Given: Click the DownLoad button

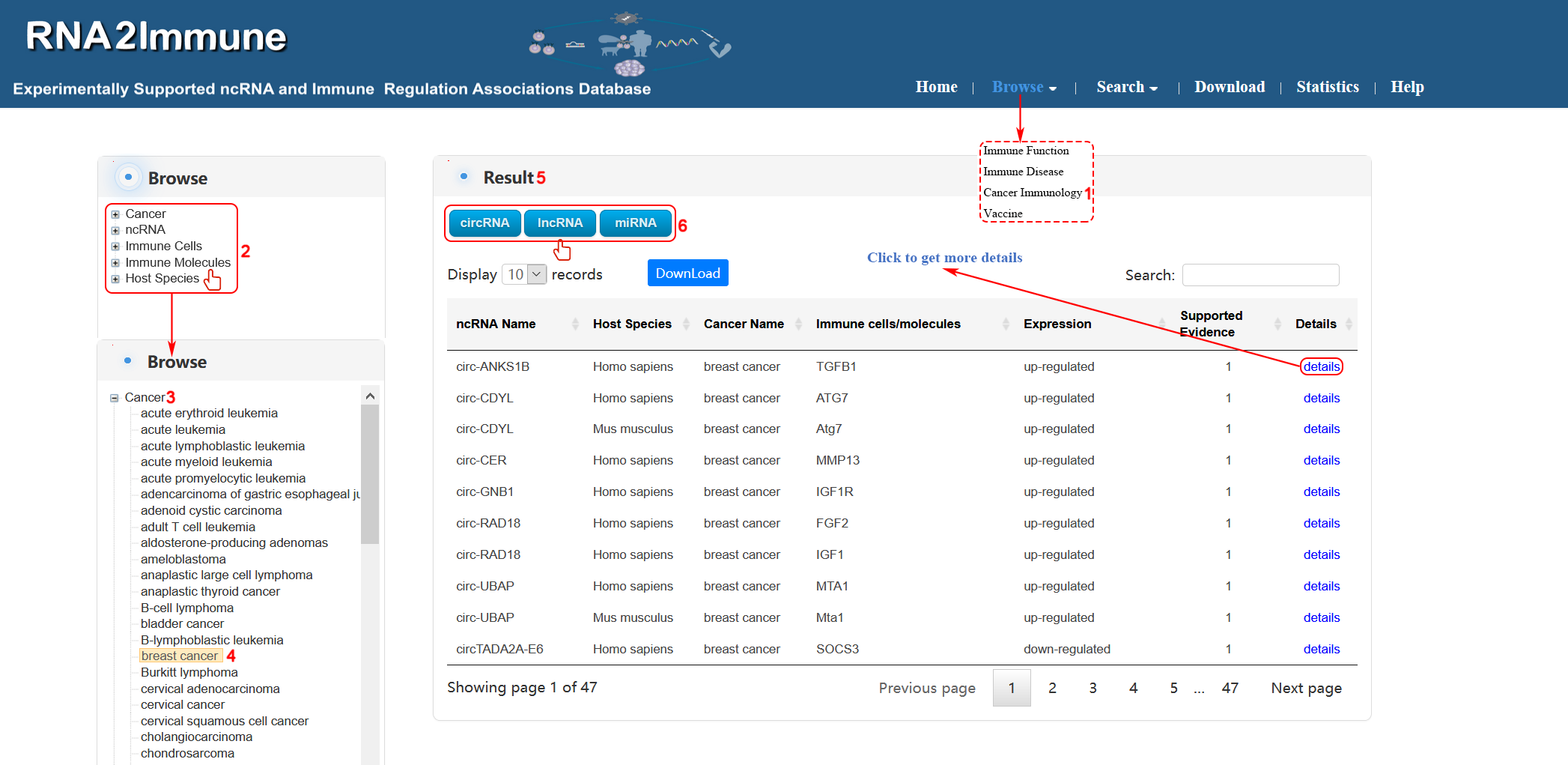Looking at the screenshot, I should pos(687,273).
